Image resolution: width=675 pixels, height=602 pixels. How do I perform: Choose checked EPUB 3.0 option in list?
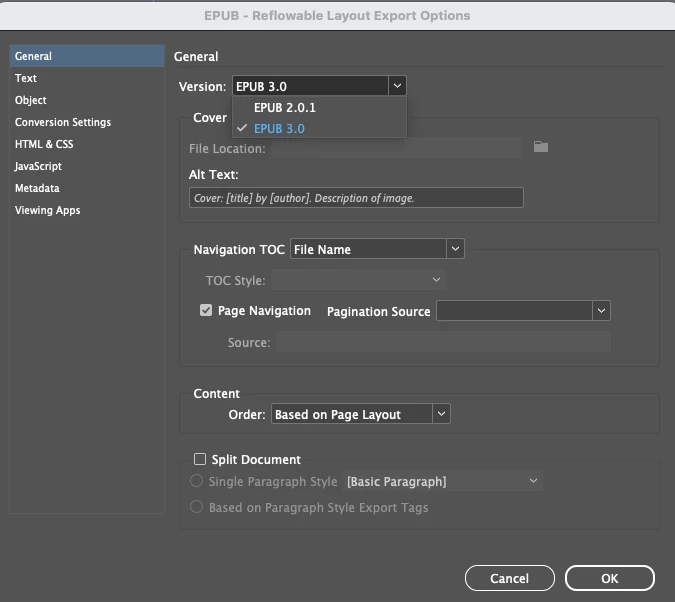point(319,128)
